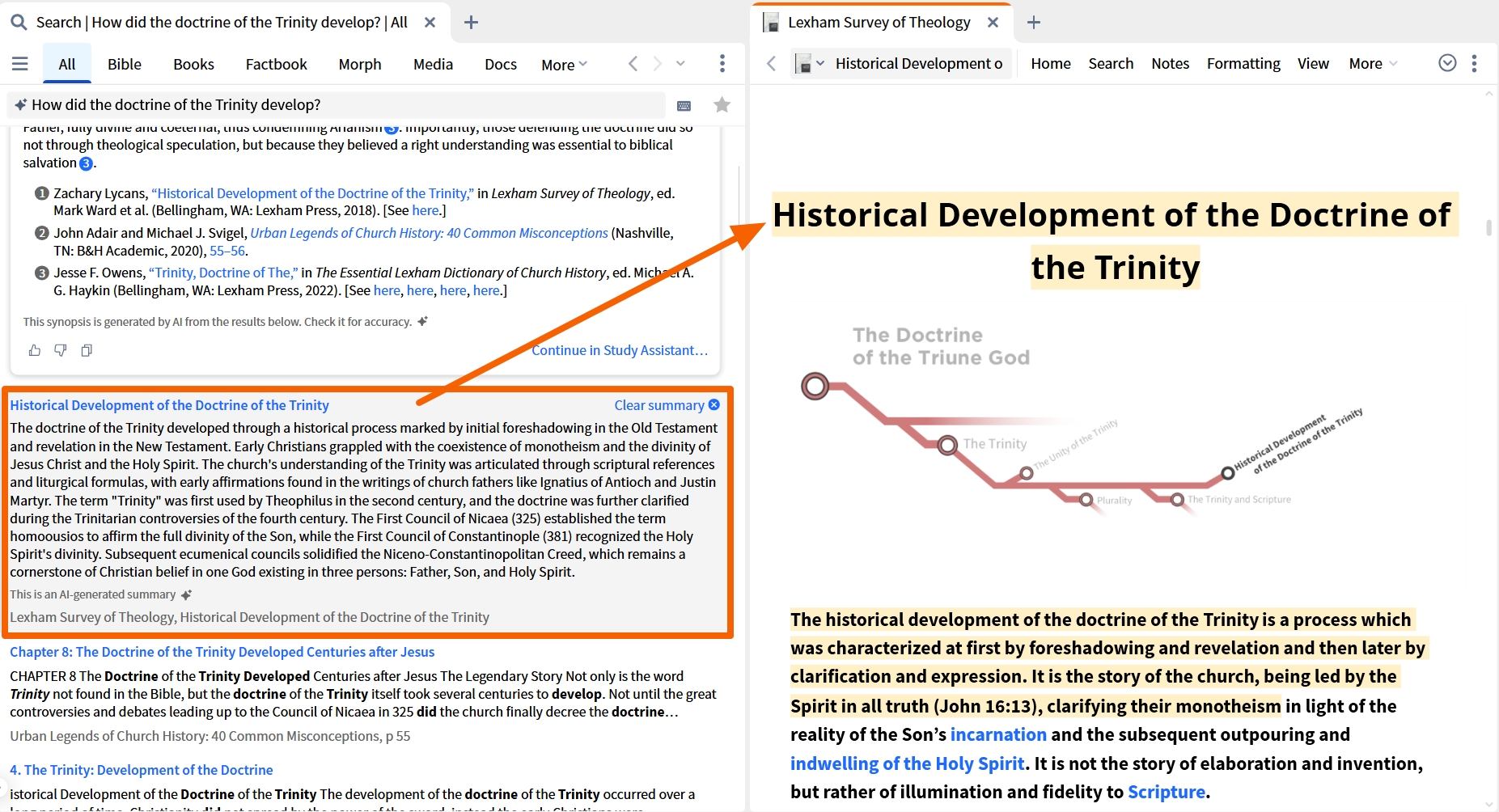Follow the incarnation link in book text
The height and width of the screenshot is (812, 1499).
(x=998, y=734)
